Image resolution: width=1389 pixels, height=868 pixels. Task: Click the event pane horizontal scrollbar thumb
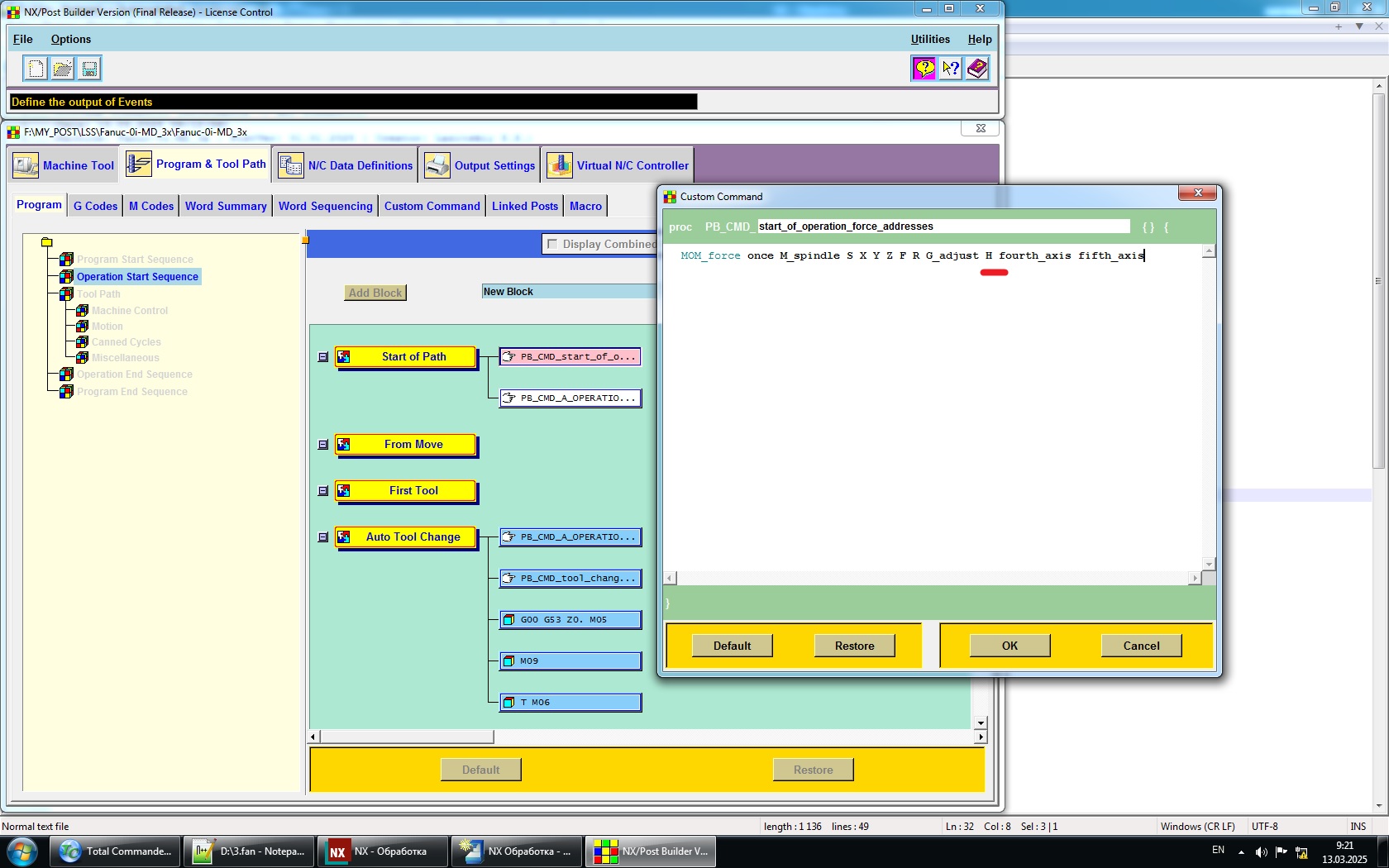click(x=406, y=737)
